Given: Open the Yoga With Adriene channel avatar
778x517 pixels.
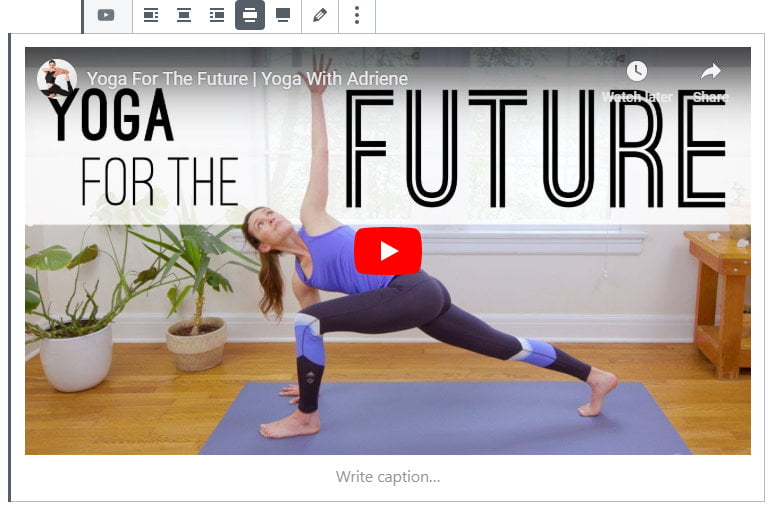Looking at the screenshot, I should coord(57,78).
